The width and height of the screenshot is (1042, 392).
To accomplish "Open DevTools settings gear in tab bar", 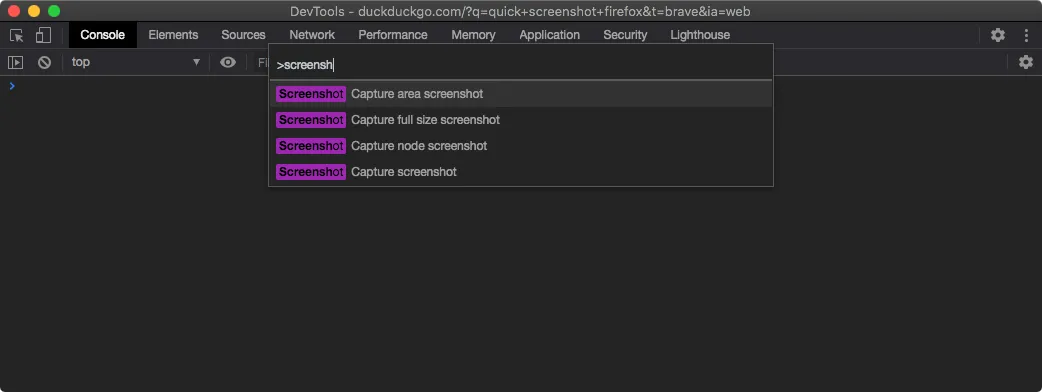I will [997, 35].
